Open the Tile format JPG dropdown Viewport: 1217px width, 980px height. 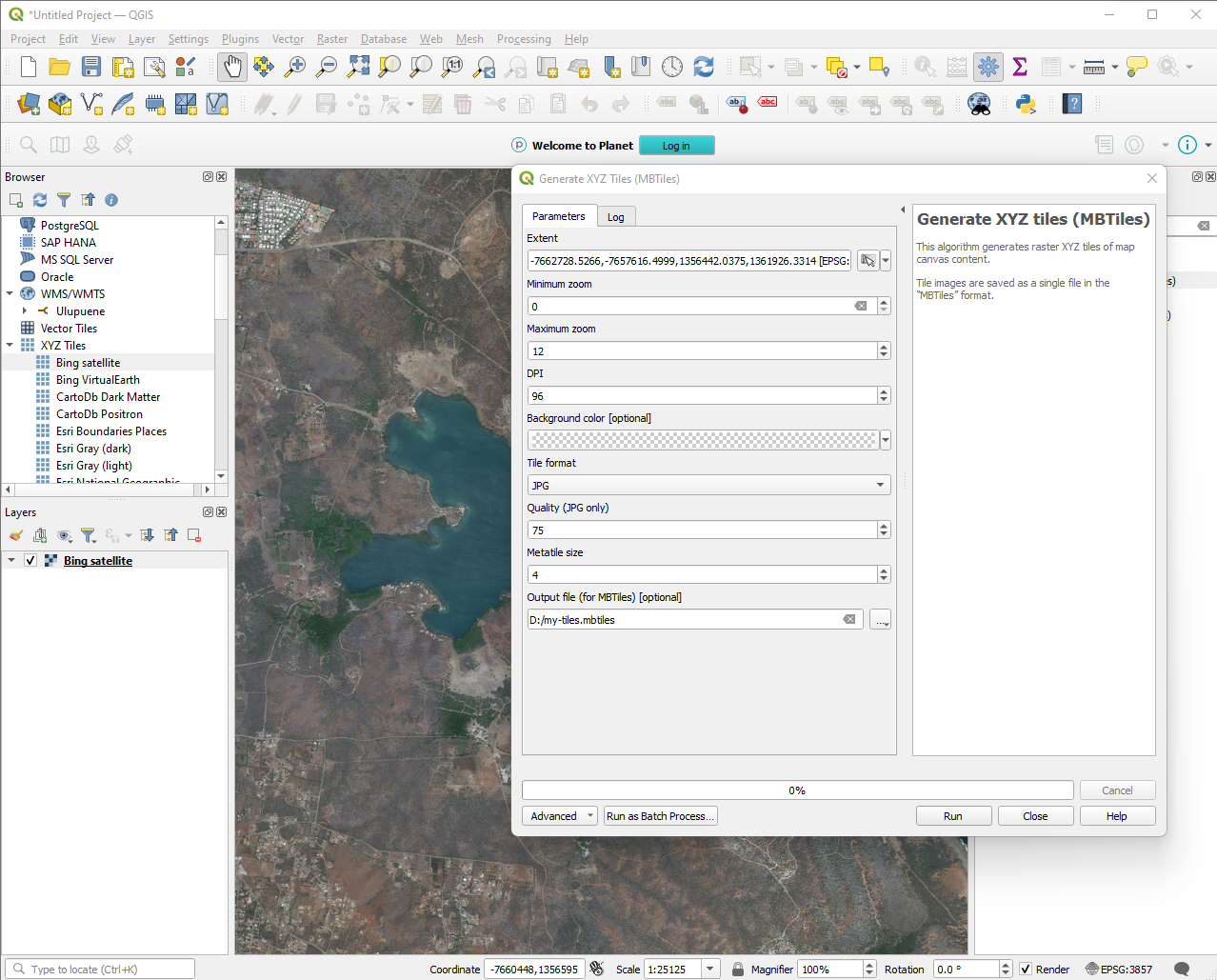pos(708,486)
